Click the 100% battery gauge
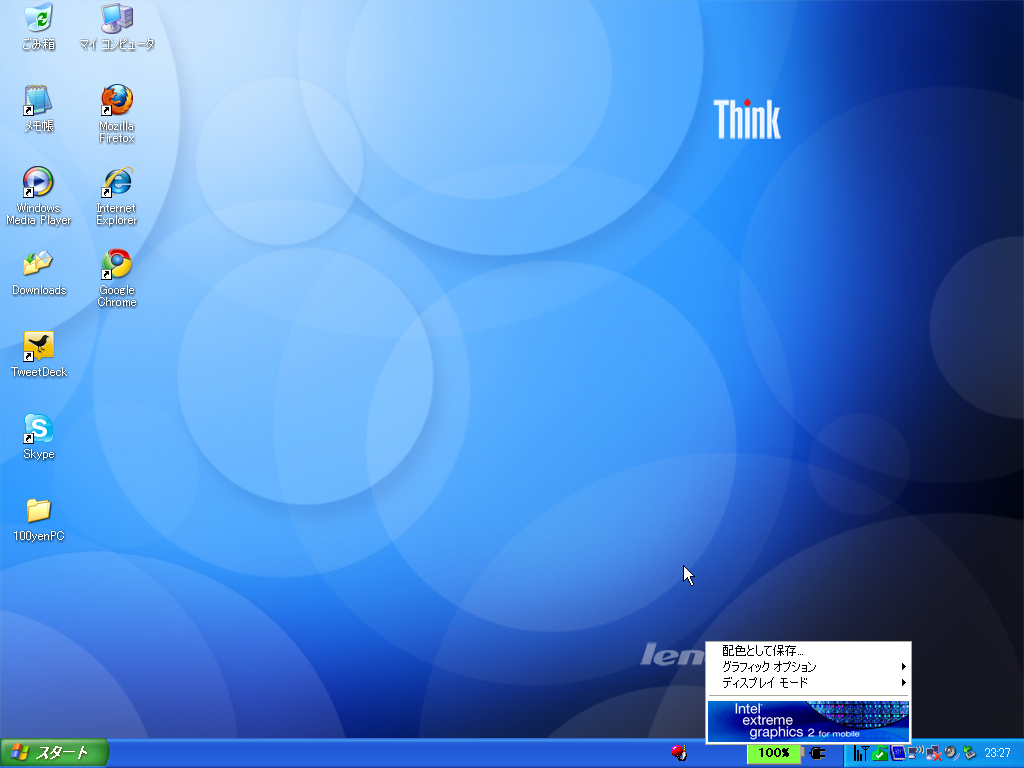The image size is (1024, 768). coord(775,753)
